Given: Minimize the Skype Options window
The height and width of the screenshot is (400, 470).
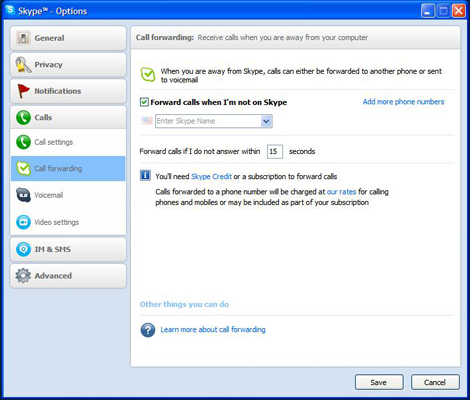Looking at the screenshot, I should [x=428, y=11].
